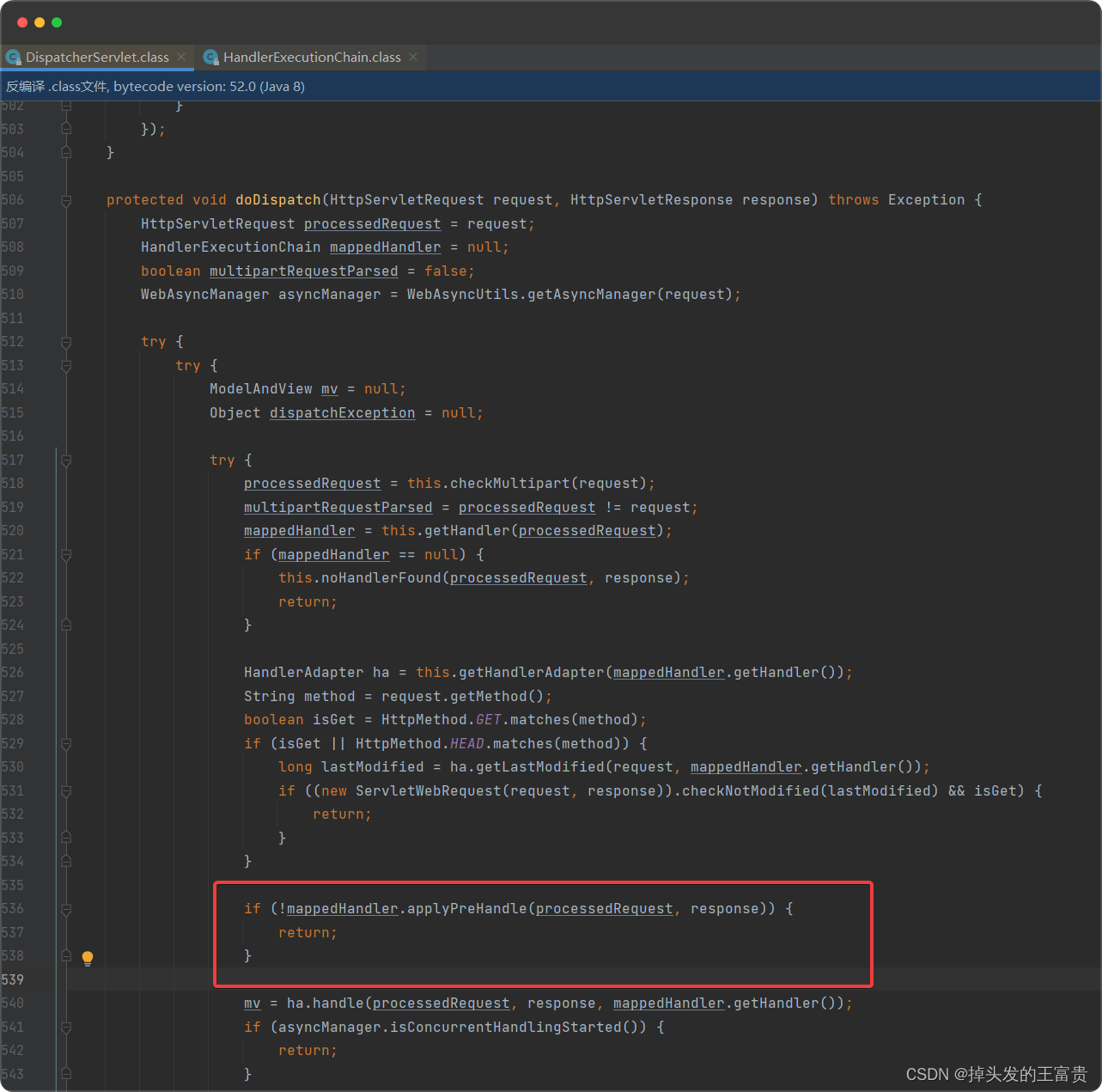Collapse the isGet if block at line 529
The height and width of the screenshot is (1092, 1102).
click(66, 744)
